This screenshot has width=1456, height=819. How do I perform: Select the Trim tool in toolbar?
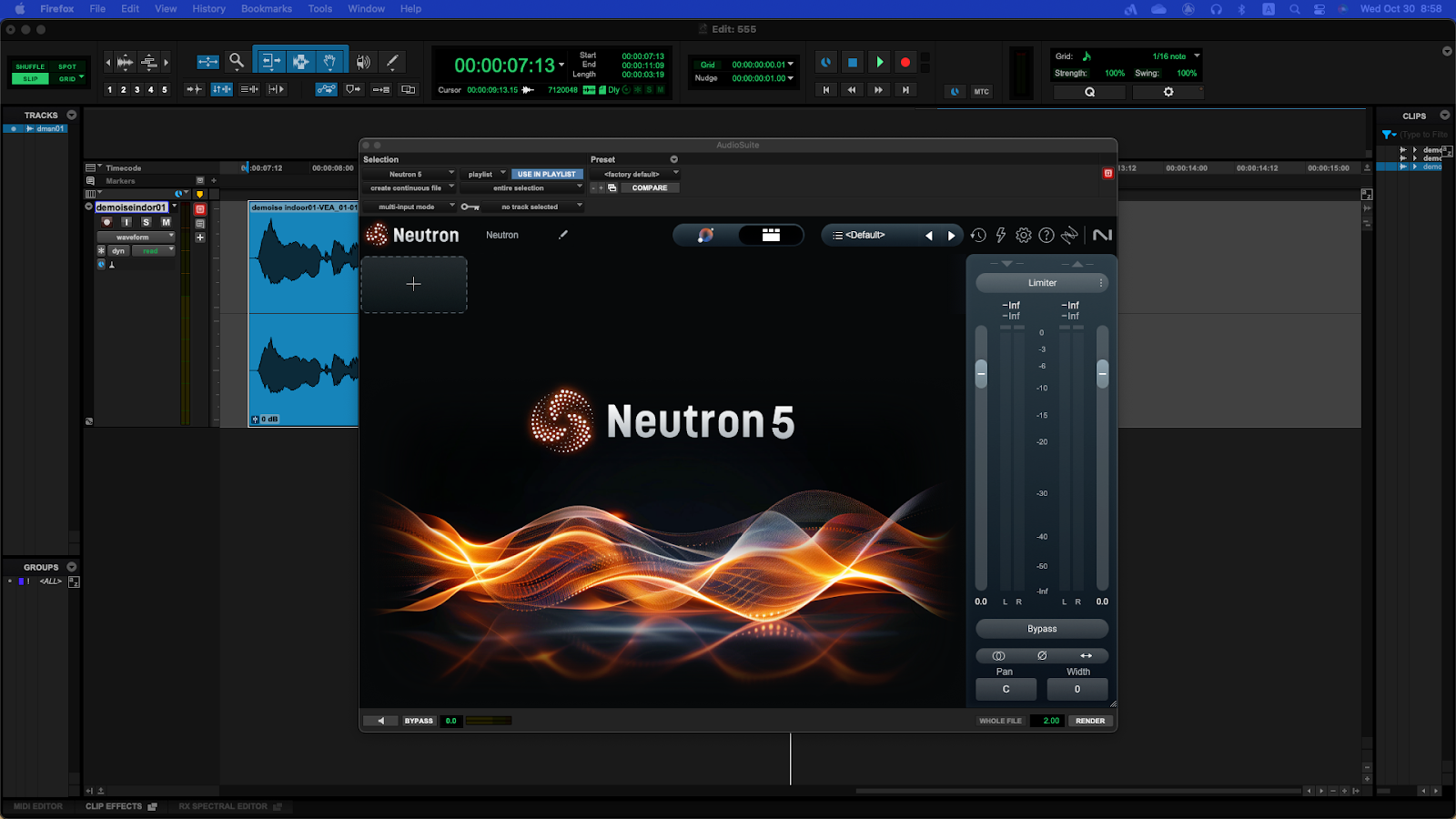click(x=270, y=61)
